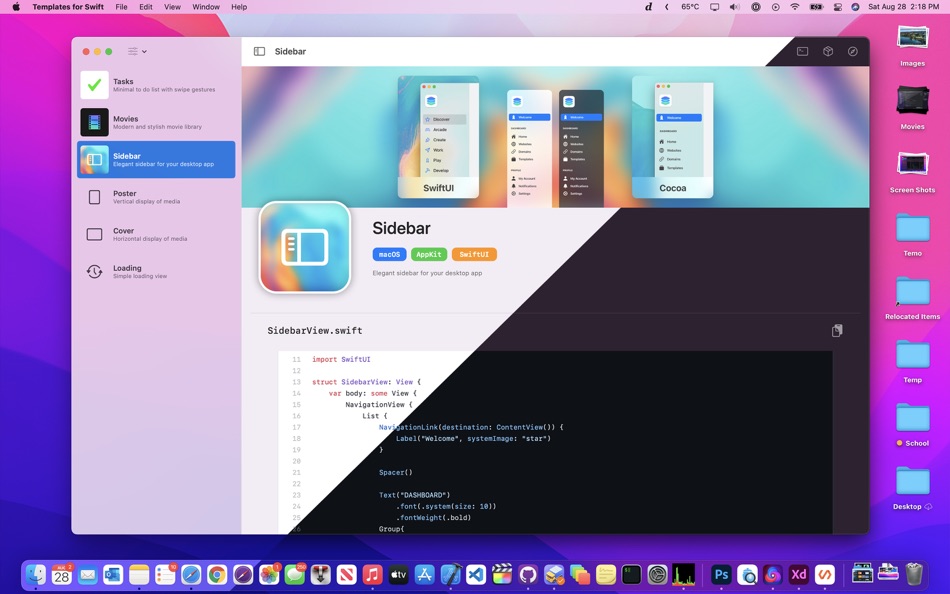Open the Help menu
The width and height of the screenshot is (950, 594).
(239, 7)
